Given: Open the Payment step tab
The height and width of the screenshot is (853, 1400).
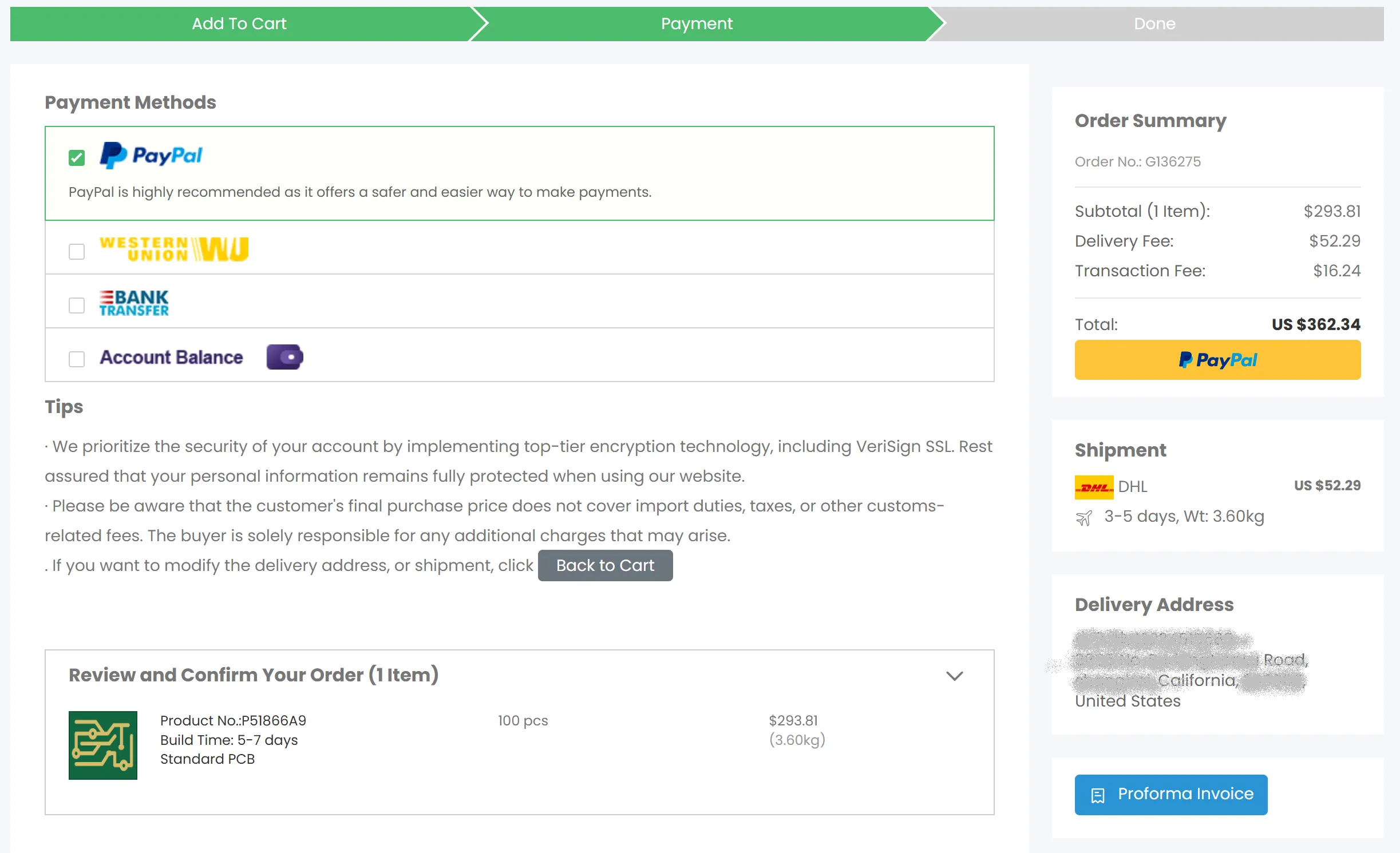Looking at the screenshot, I should tap(697, 24).
